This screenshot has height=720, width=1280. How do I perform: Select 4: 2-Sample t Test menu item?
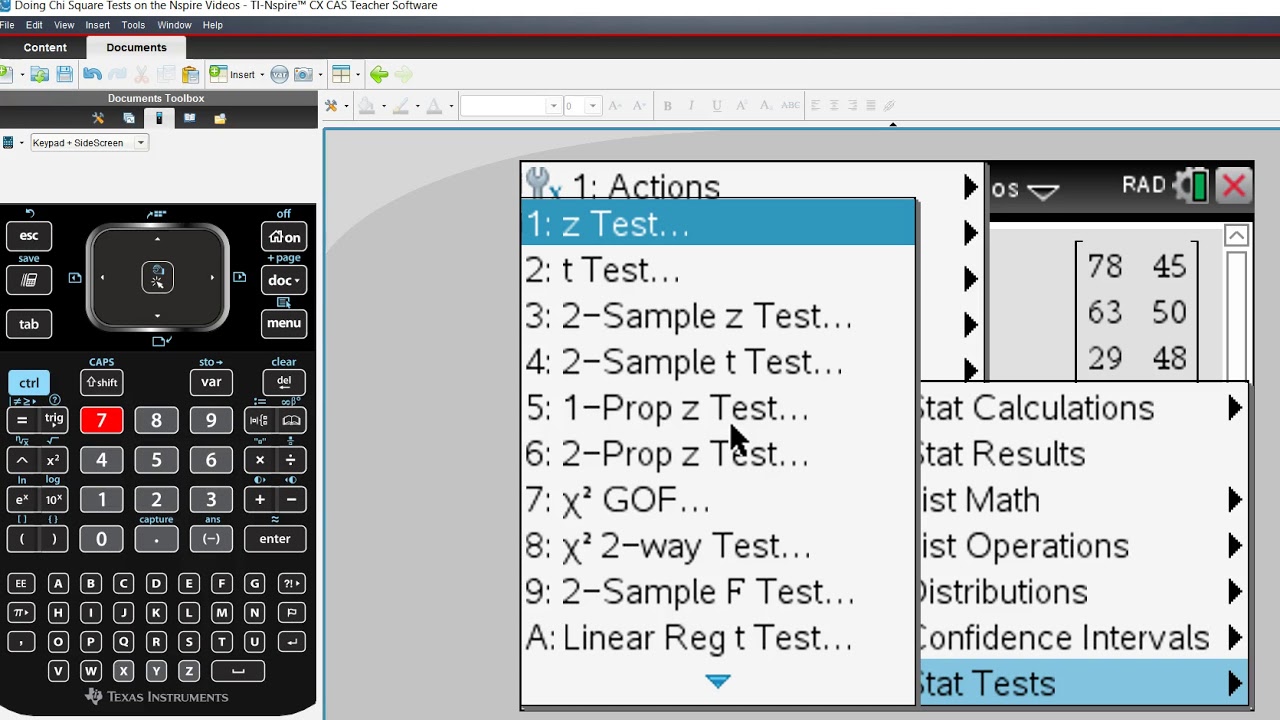click(x=718, y=361)
